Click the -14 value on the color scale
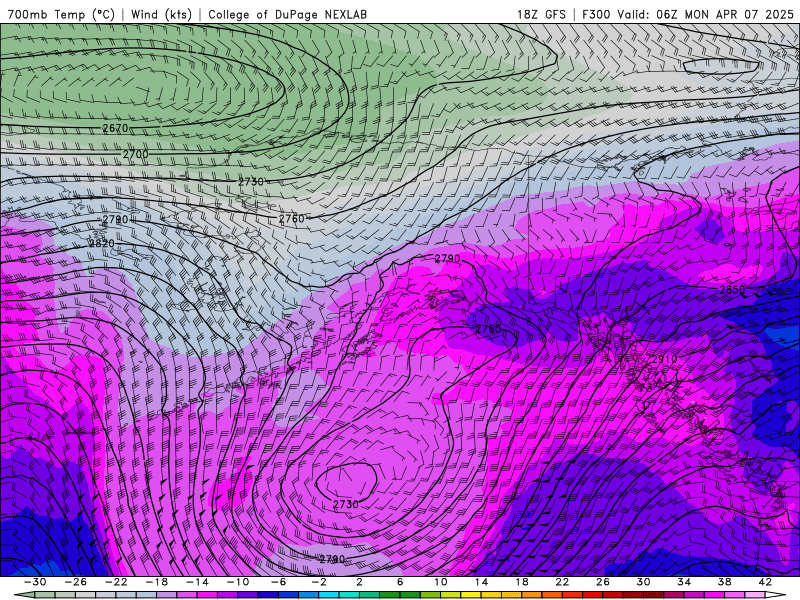 click(197, 582)
